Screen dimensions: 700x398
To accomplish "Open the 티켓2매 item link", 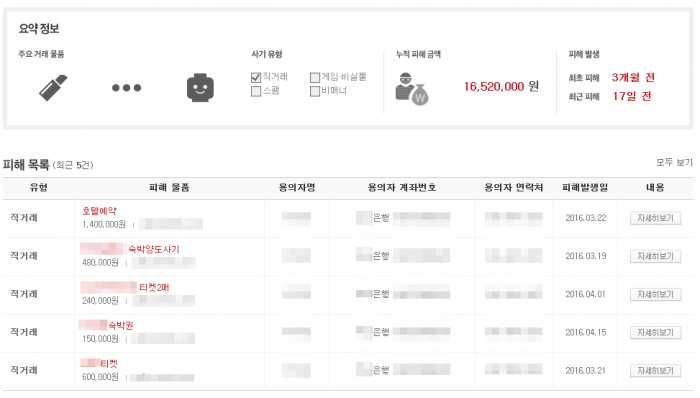I will pos(154,287).
